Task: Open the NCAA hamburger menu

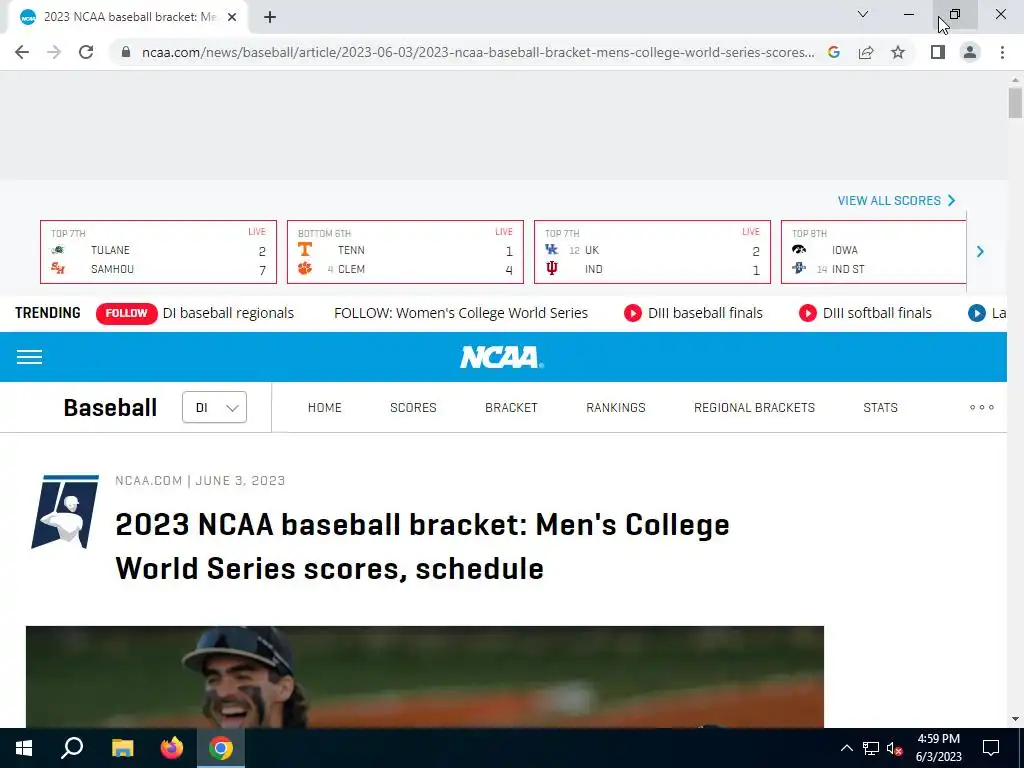Action: coord(29,357)
